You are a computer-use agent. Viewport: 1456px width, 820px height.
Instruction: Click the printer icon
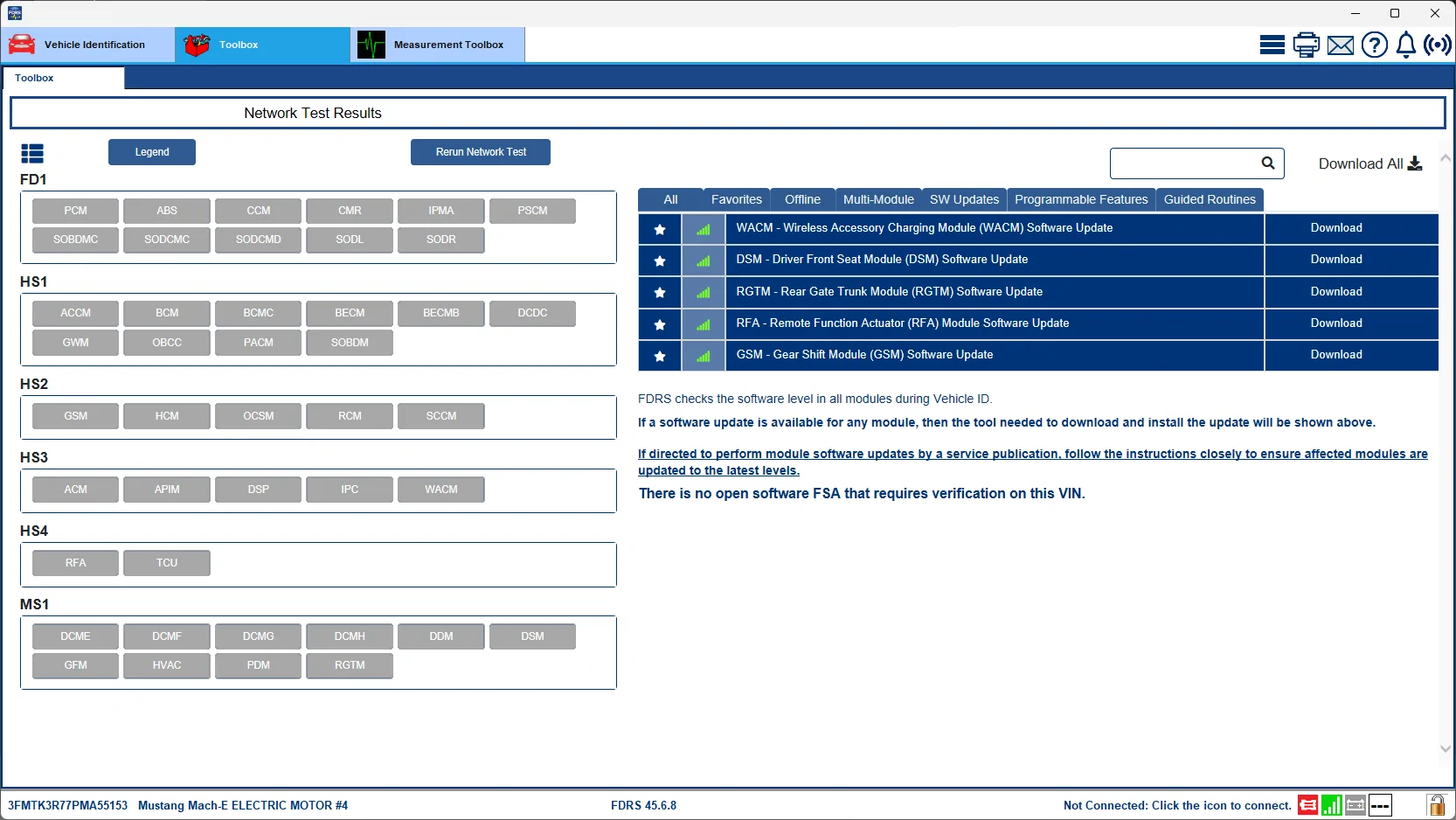coord(1306,45)
